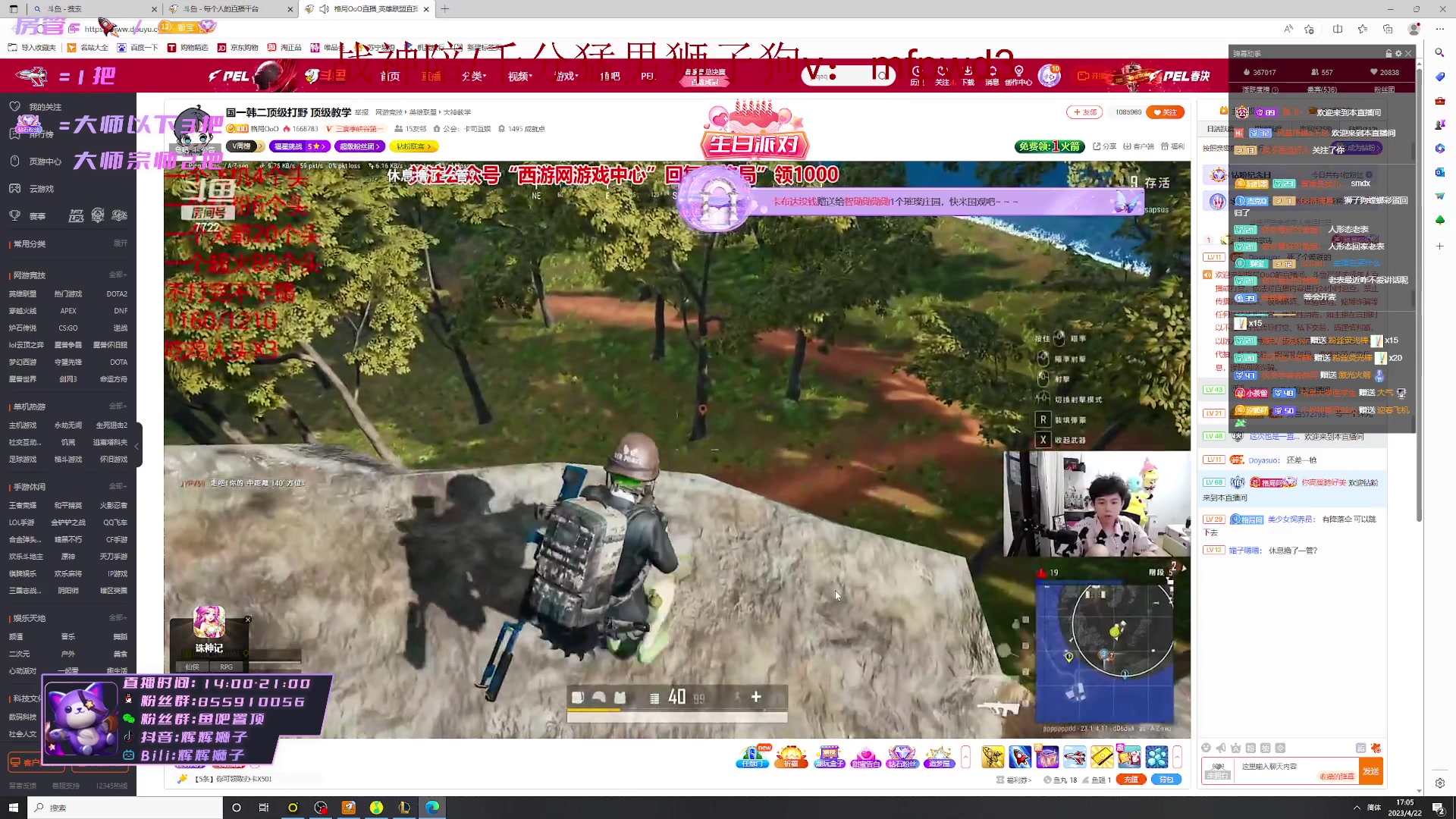
Task: Send the red airplane gift
Action: click(x=1075, y=757)
